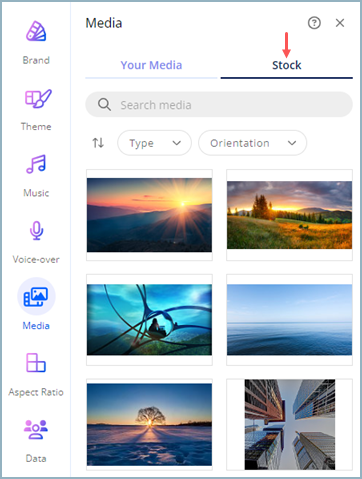Open the Voice-over microphone icon

click(x=36, y=230)
